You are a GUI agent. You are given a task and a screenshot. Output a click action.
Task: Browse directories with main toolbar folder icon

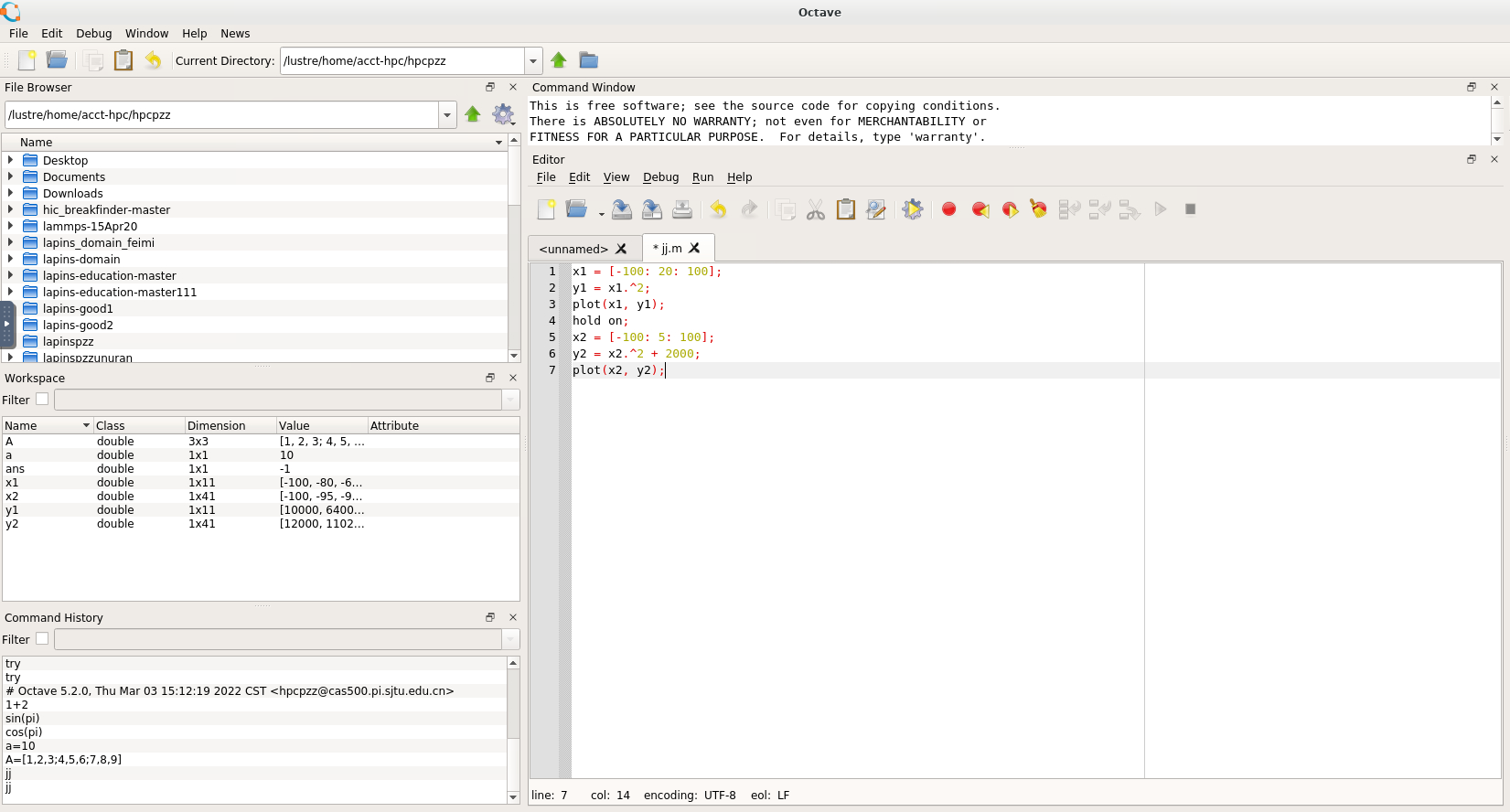click(x=588, y=60)
